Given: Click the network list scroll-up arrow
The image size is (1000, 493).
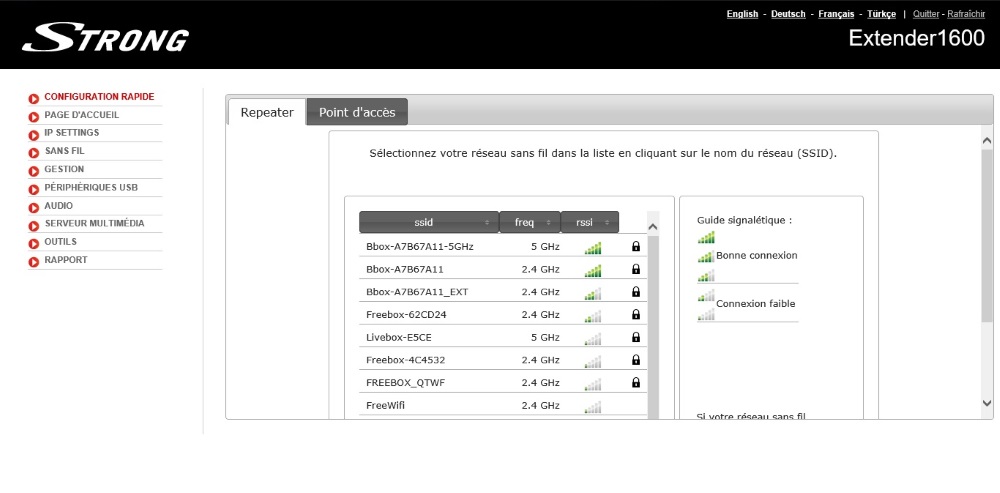Looking at the screenshot, I should coord(652,226).
